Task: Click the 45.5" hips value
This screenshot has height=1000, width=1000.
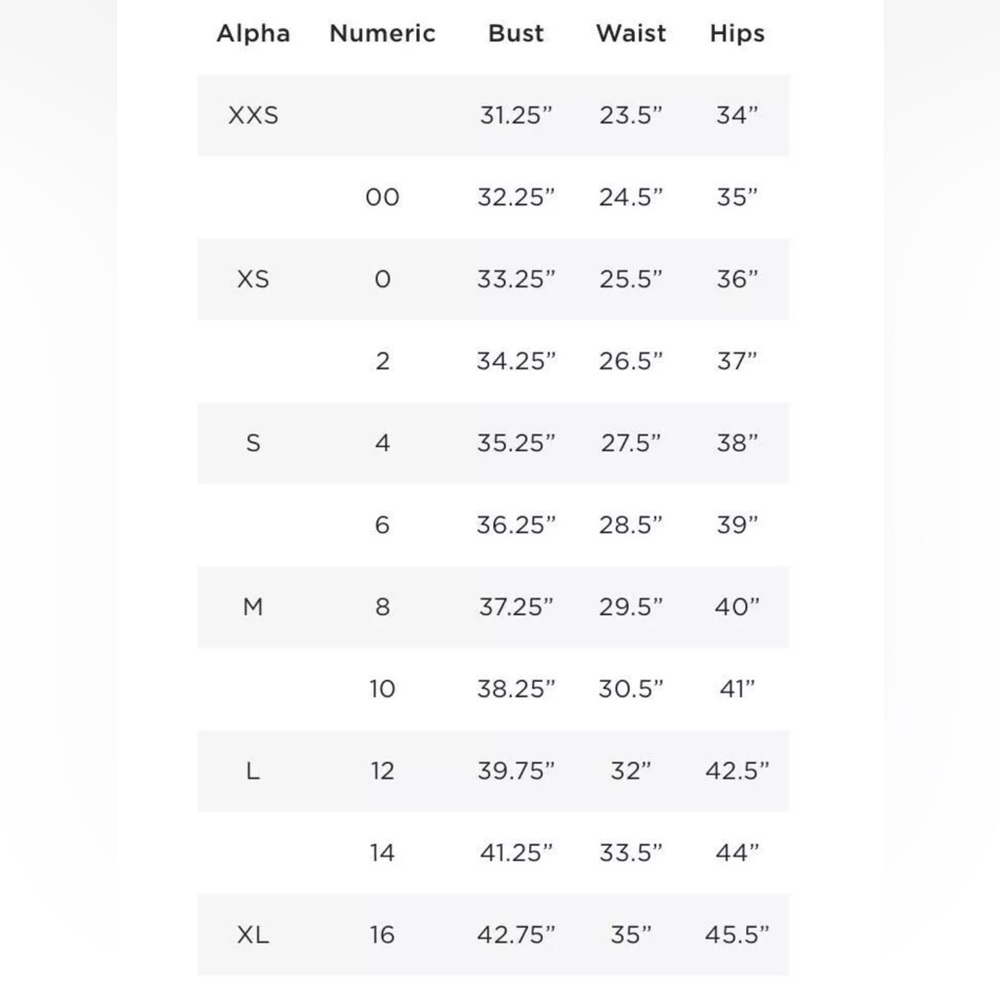Action: tap(737, 935)
